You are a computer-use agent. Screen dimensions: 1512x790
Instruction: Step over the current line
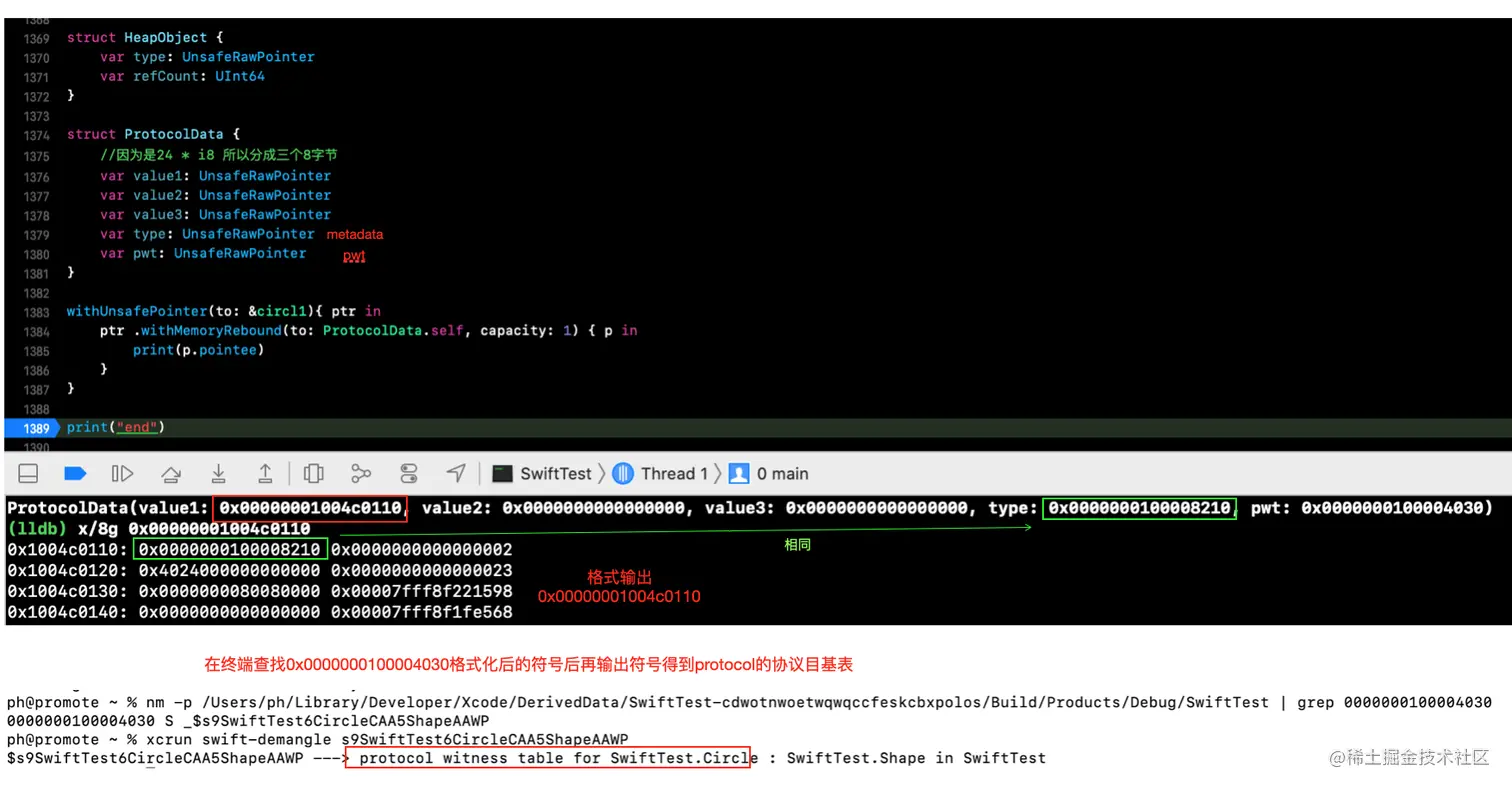171,473
